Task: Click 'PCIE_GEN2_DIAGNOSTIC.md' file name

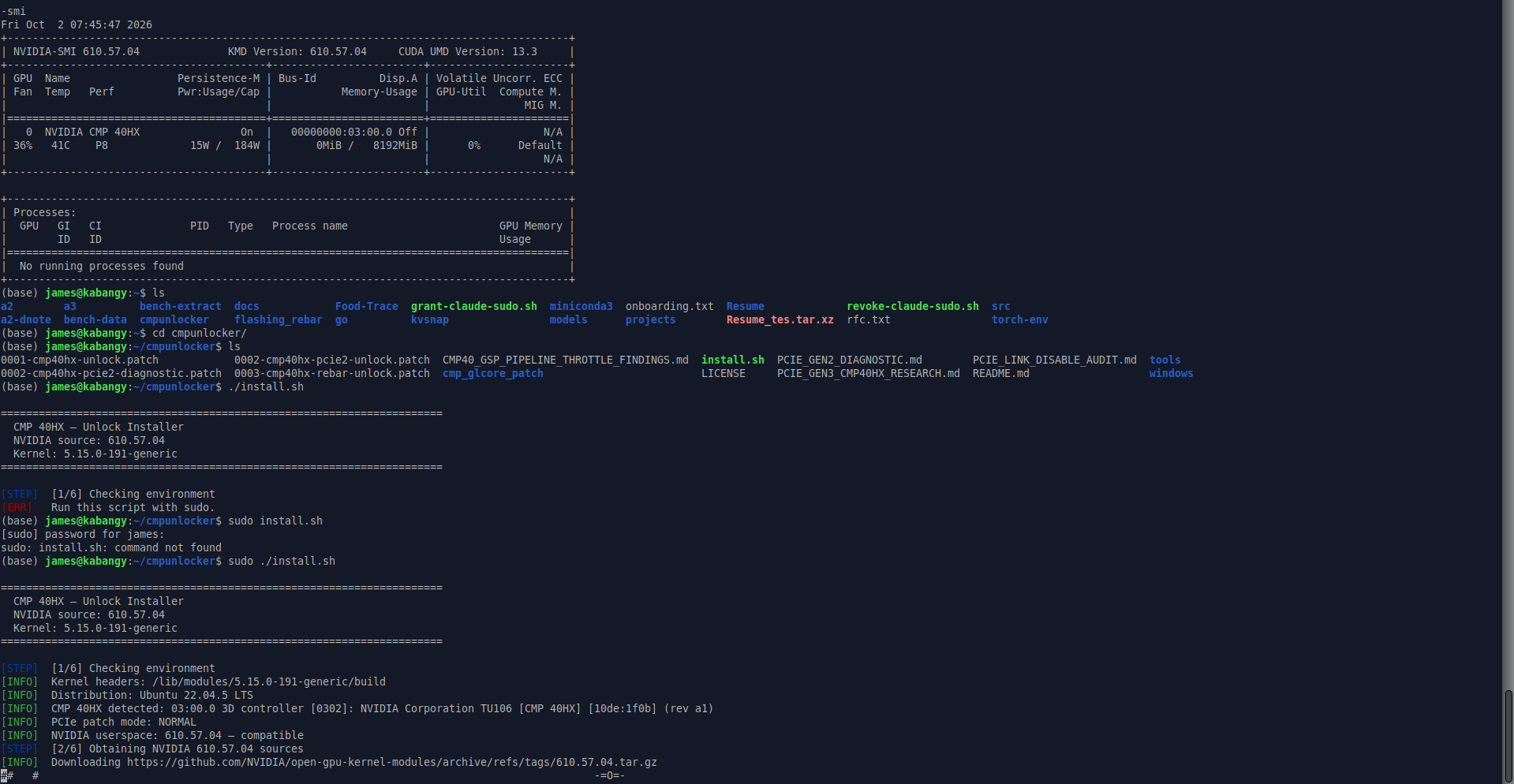Action: pos(850,360)
